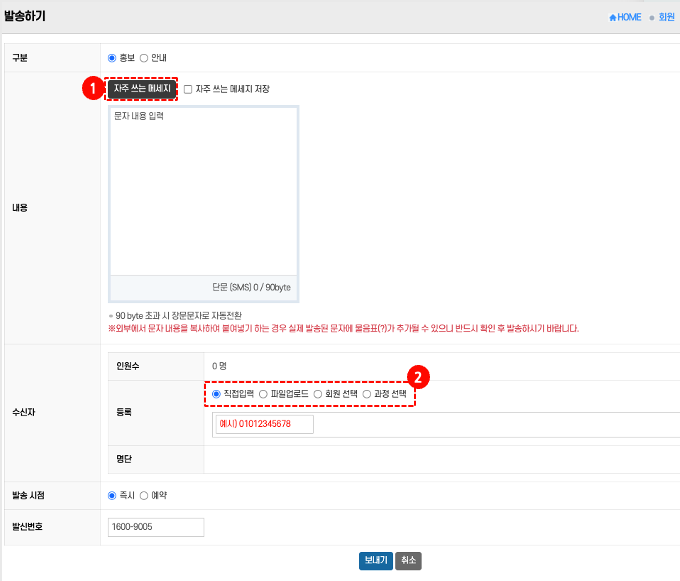Open the 자주 쓰는 메세지 button

click(x=141, y=89)
